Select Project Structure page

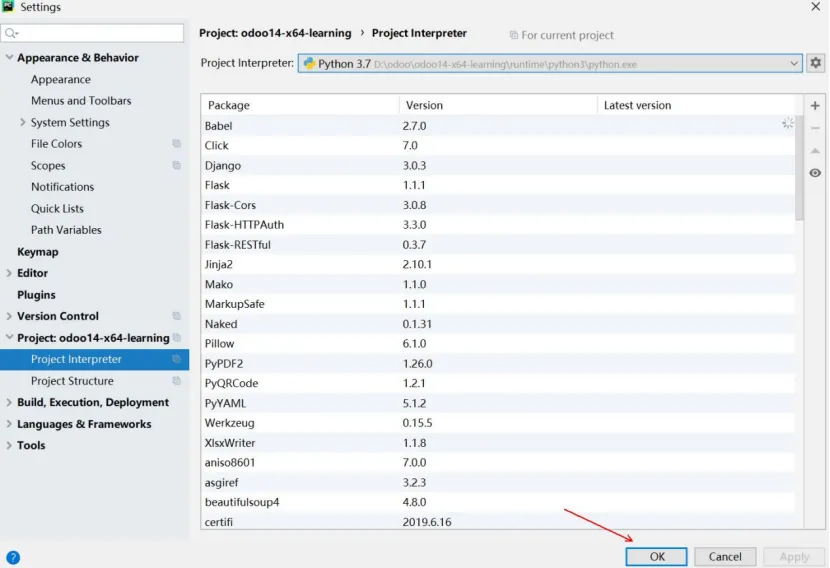click(72, 381)
